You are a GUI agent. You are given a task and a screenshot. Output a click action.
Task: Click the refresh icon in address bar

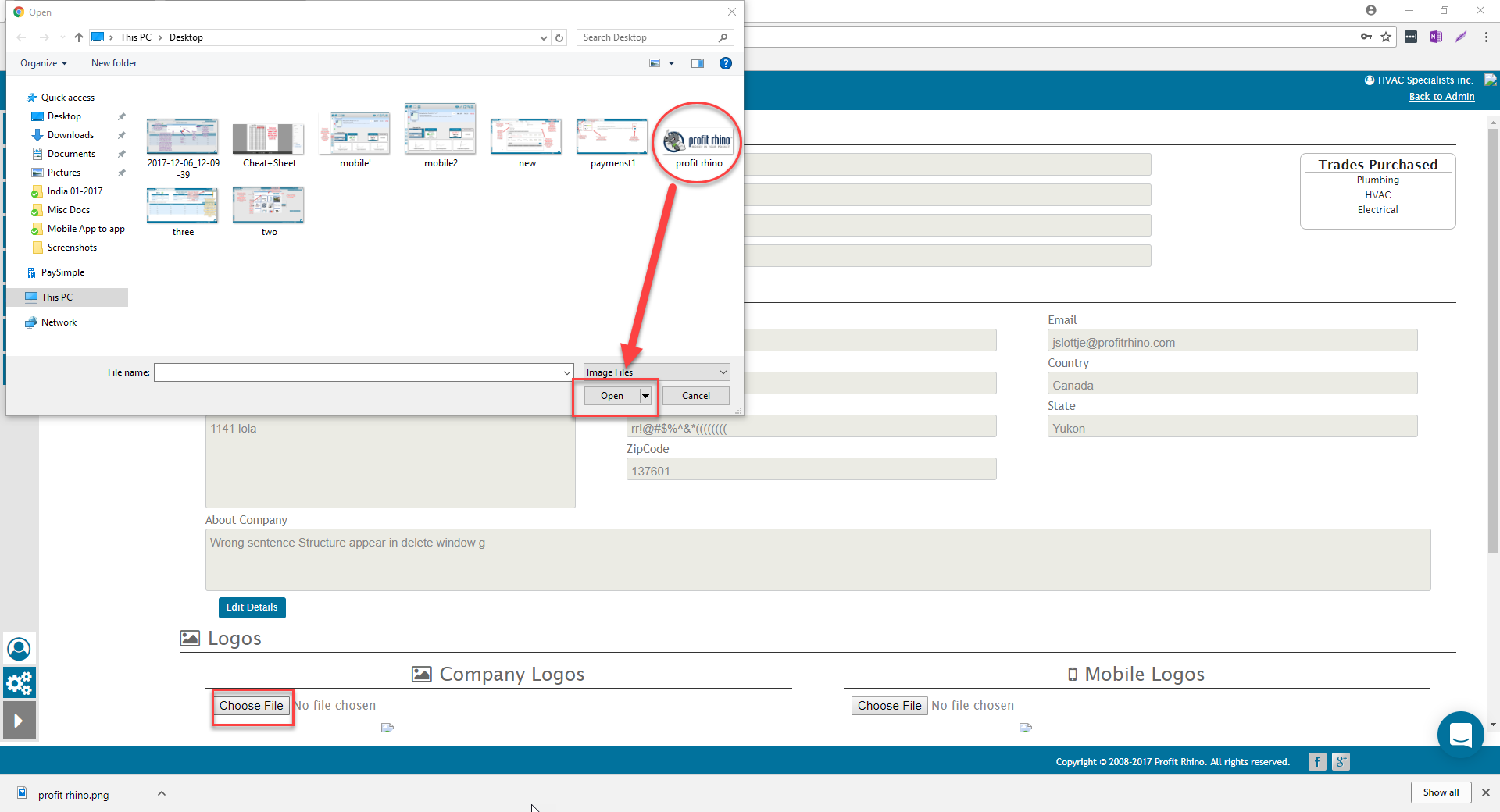click(x=559, y=37)
